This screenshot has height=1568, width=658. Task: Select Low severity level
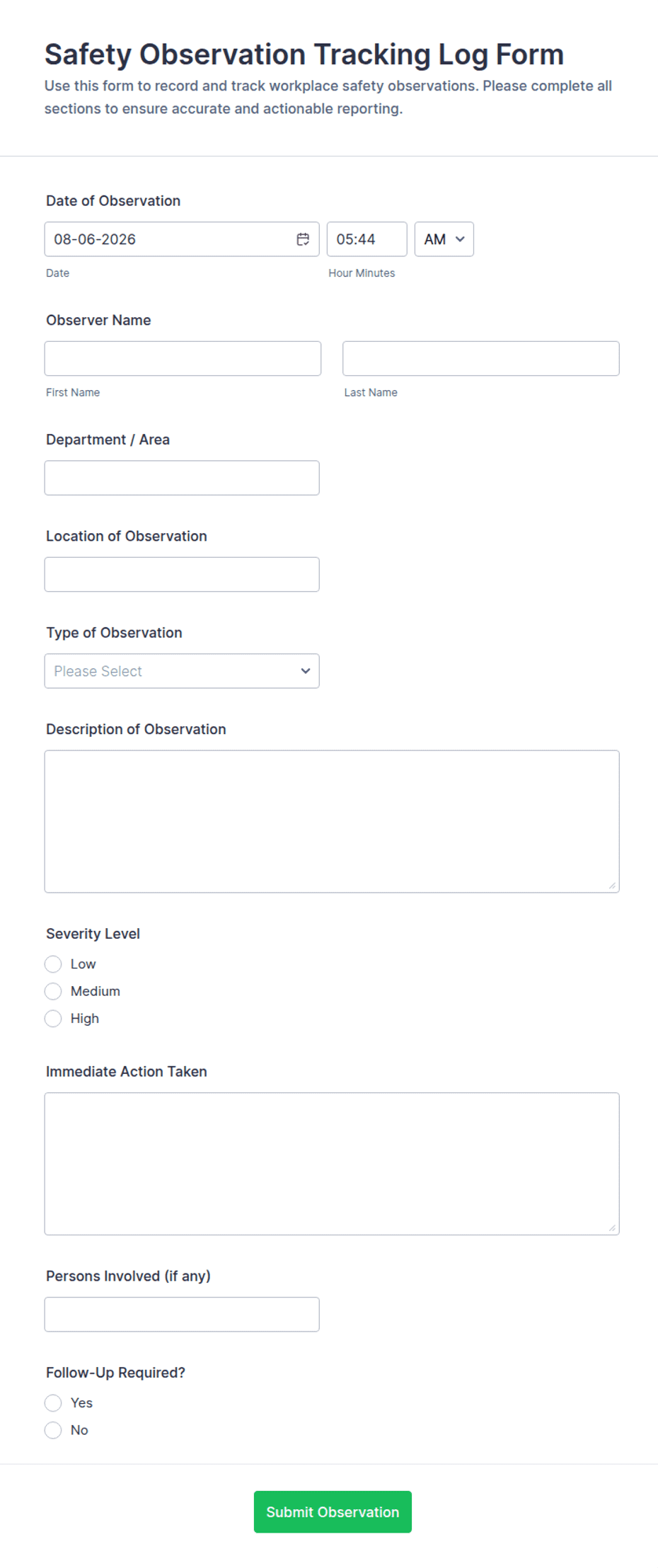click(53, 964)
